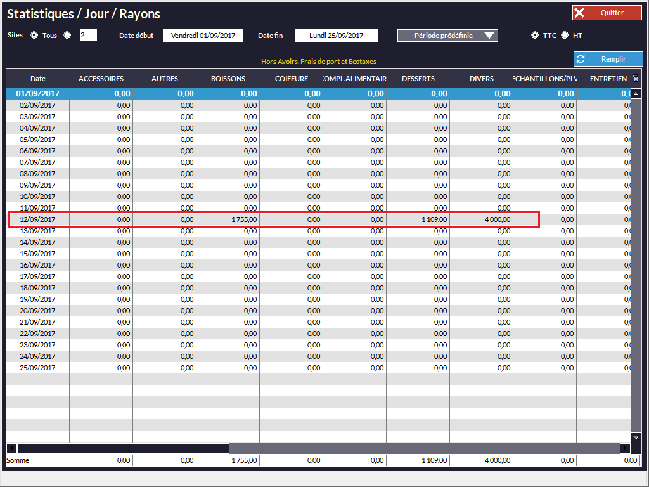649x487 pixels.
Task: Click the Date column header
Action: coord(38,78)
